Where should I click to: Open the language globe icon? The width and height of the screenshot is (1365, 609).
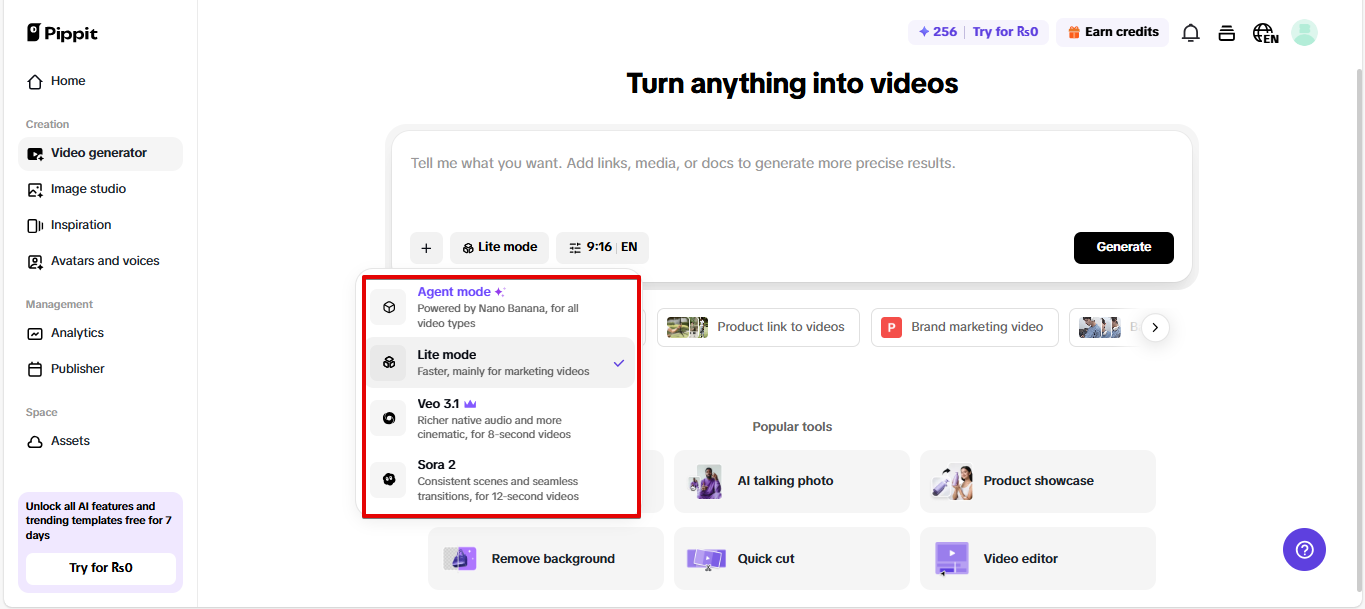1265,33
